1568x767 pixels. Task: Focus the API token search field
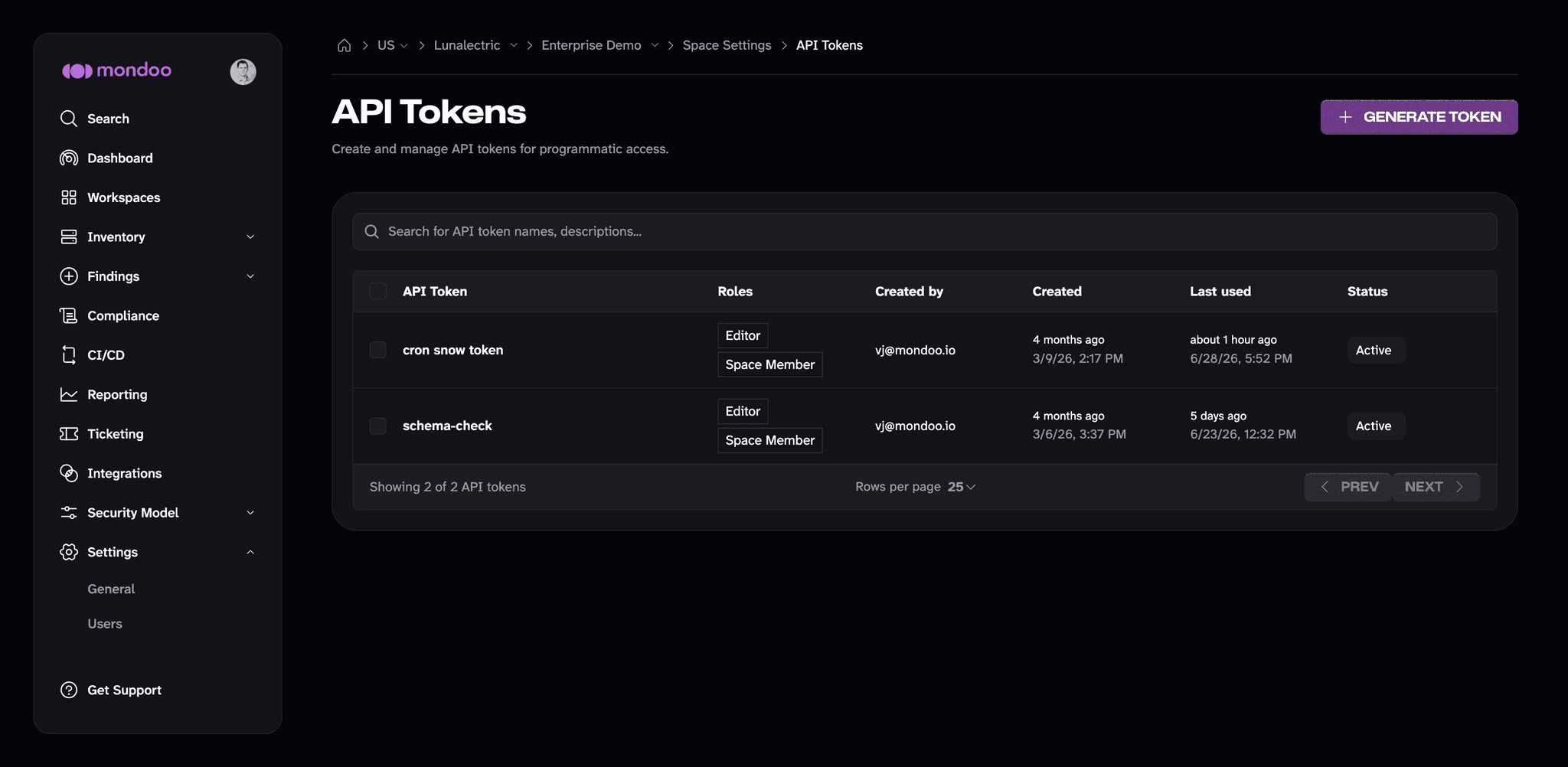[925, 231]
